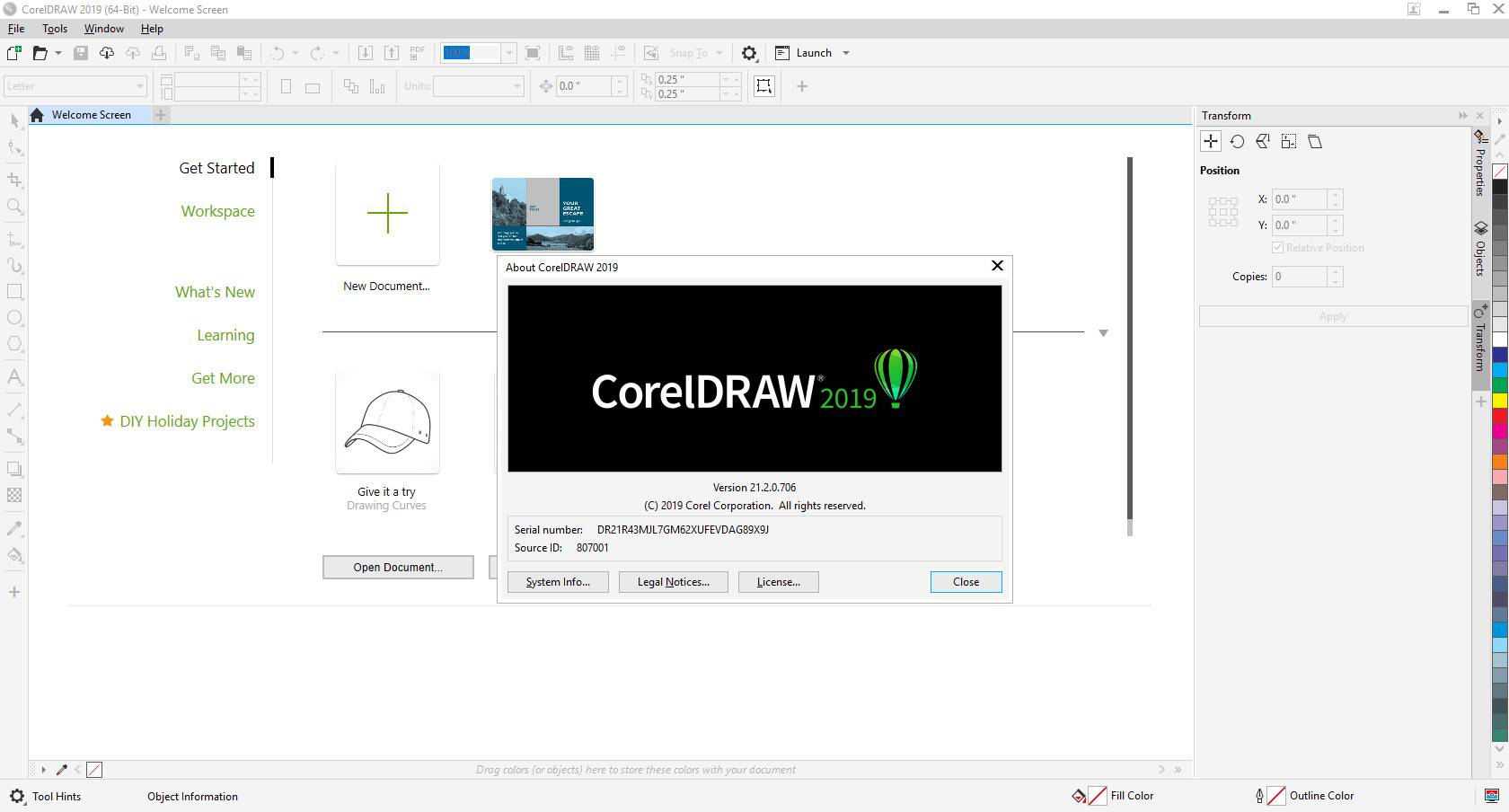1509x812 pixels.
Task: Click the Rotate icon in Transform docker
Action: [x=1237, y=141]
